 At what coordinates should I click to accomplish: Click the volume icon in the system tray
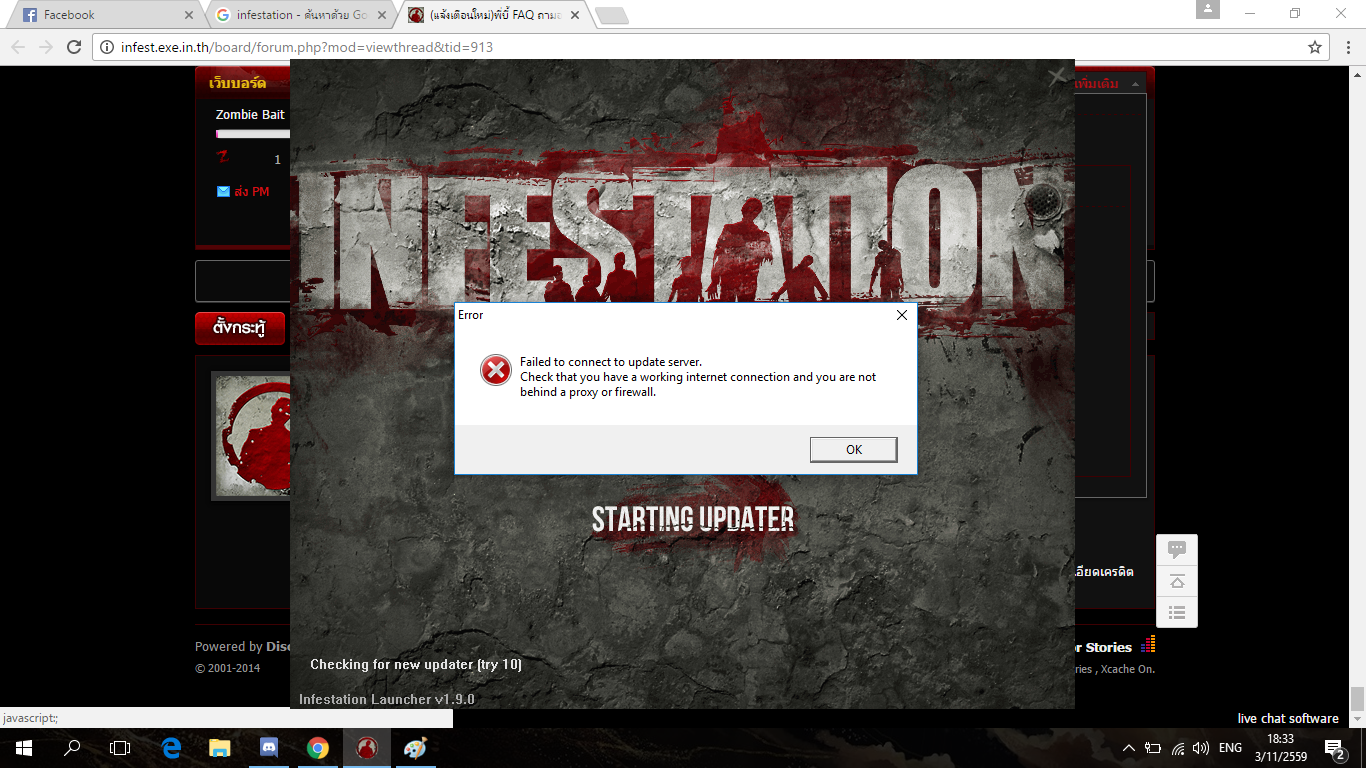tap(1201, 747)
